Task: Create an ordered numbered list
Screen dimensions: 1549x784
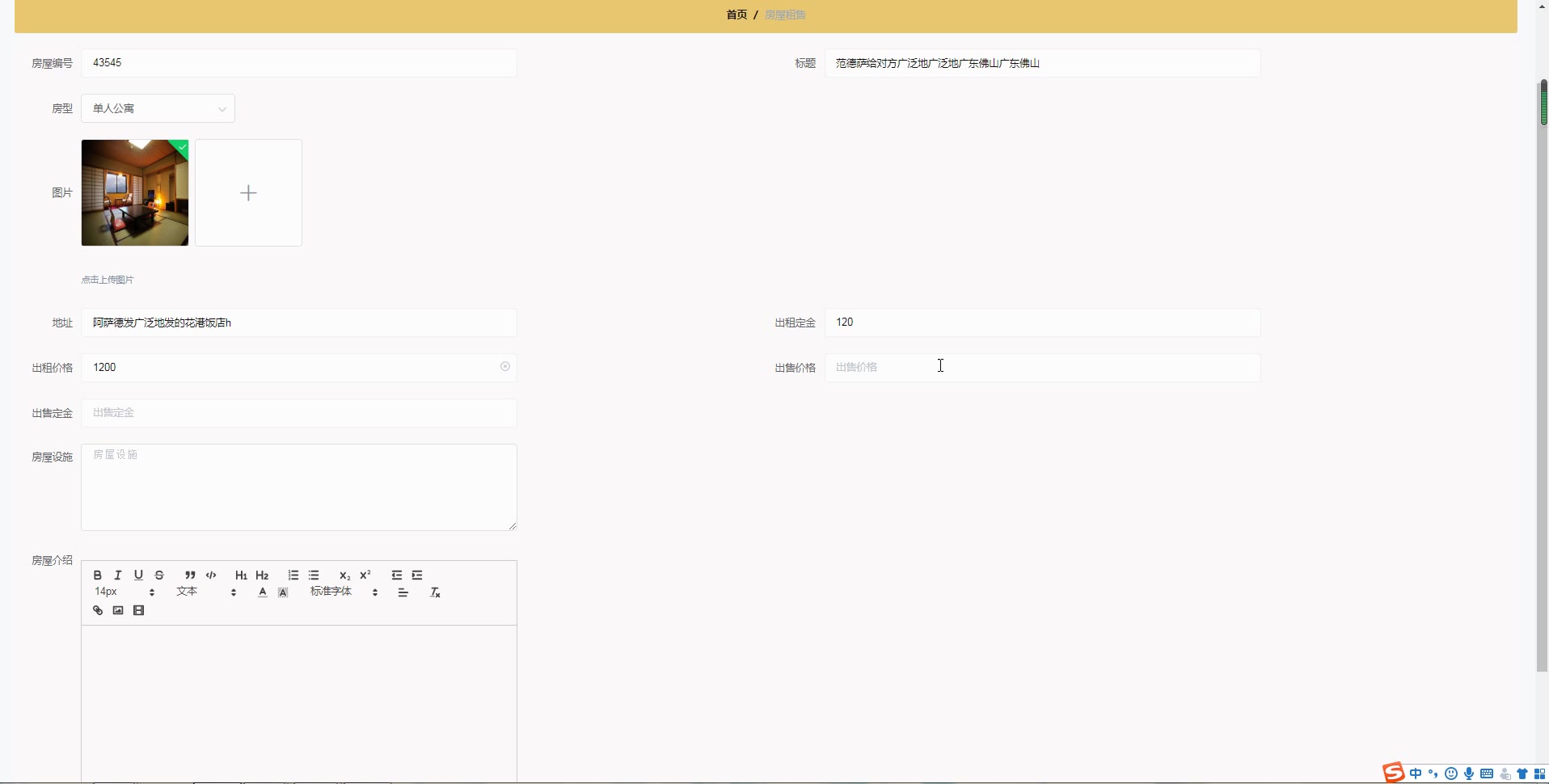Action: 293,575
